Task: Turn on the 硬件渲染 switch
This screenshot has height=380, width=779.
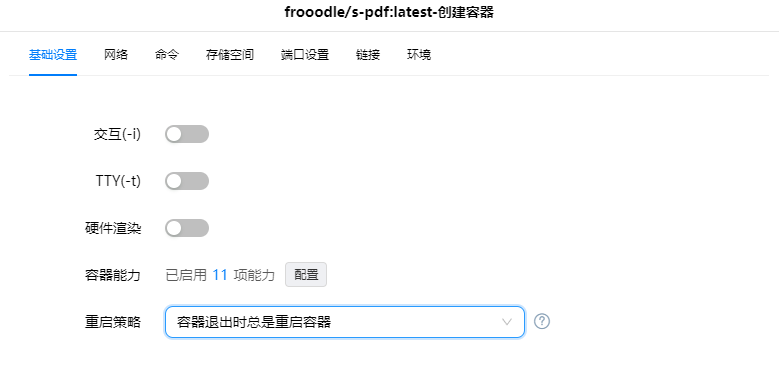Action: (x=187, y=228)
